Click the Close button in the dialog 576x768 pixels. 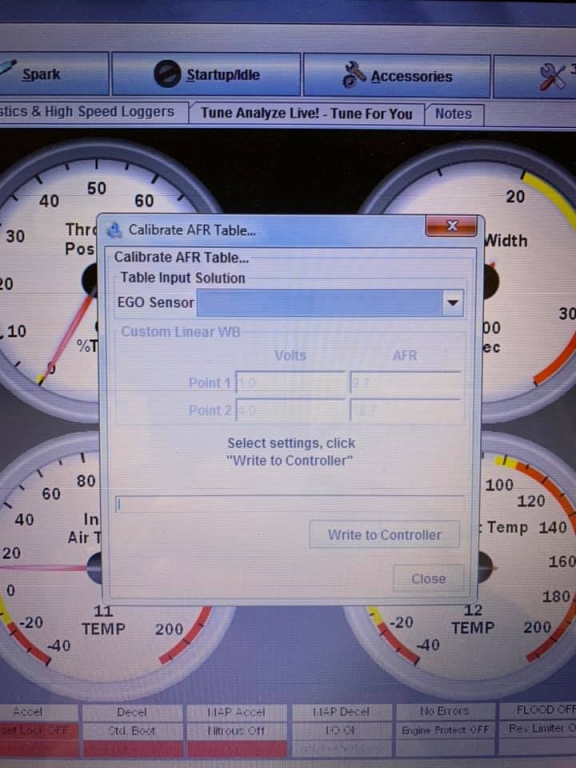pyautogui.click(x=428, y=578)
